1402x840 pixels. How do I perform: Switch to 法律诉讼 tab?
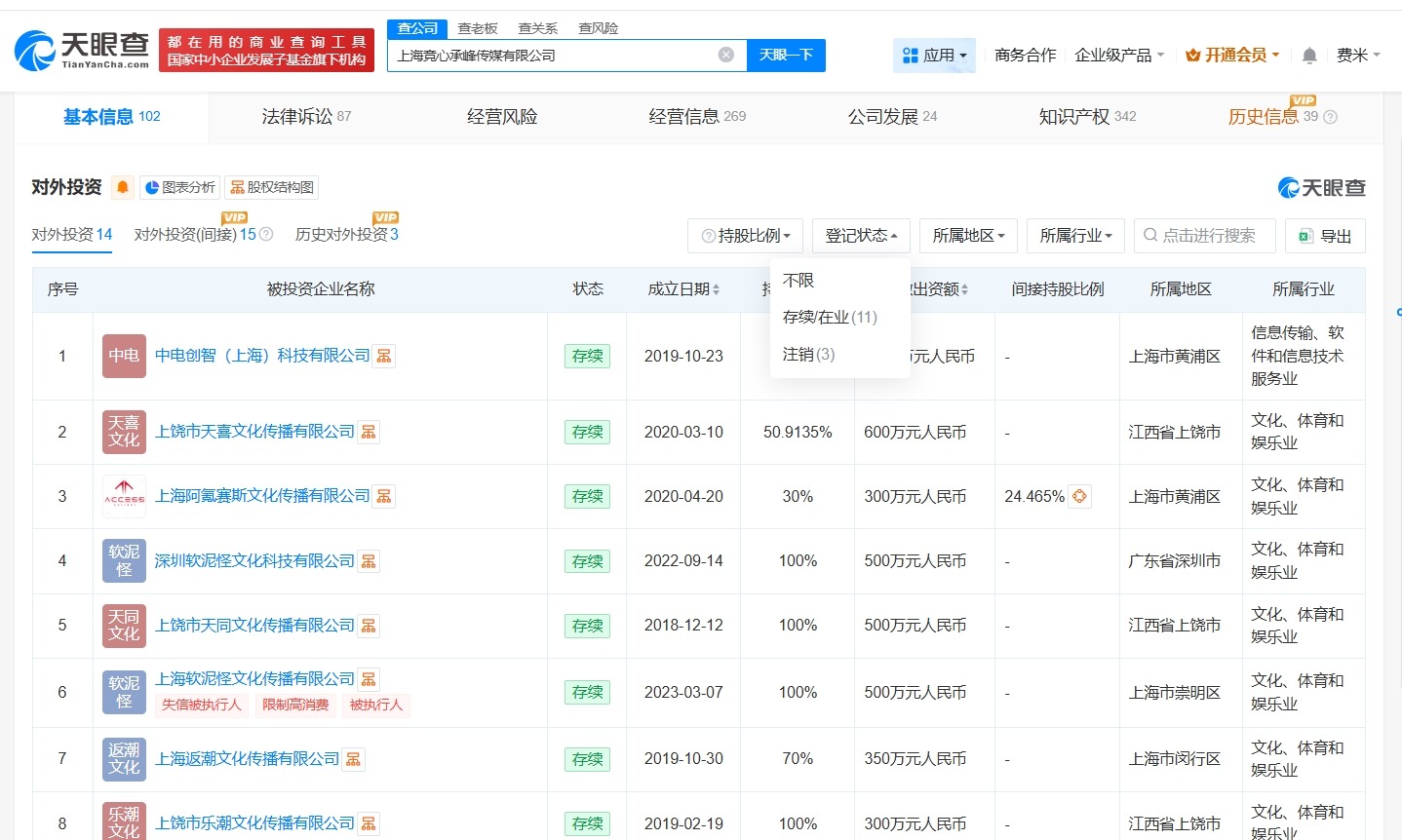pos(305,117)
